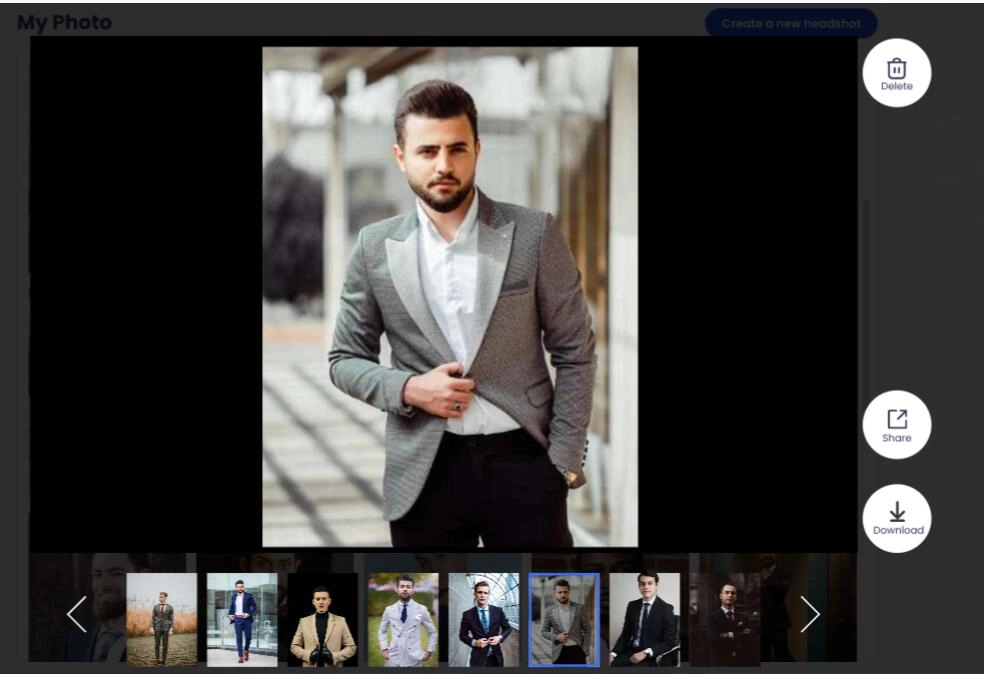Click the highlighted grey blazer thumbnail
The width and height of the screenshot is (984, 674).
point(564,619)
